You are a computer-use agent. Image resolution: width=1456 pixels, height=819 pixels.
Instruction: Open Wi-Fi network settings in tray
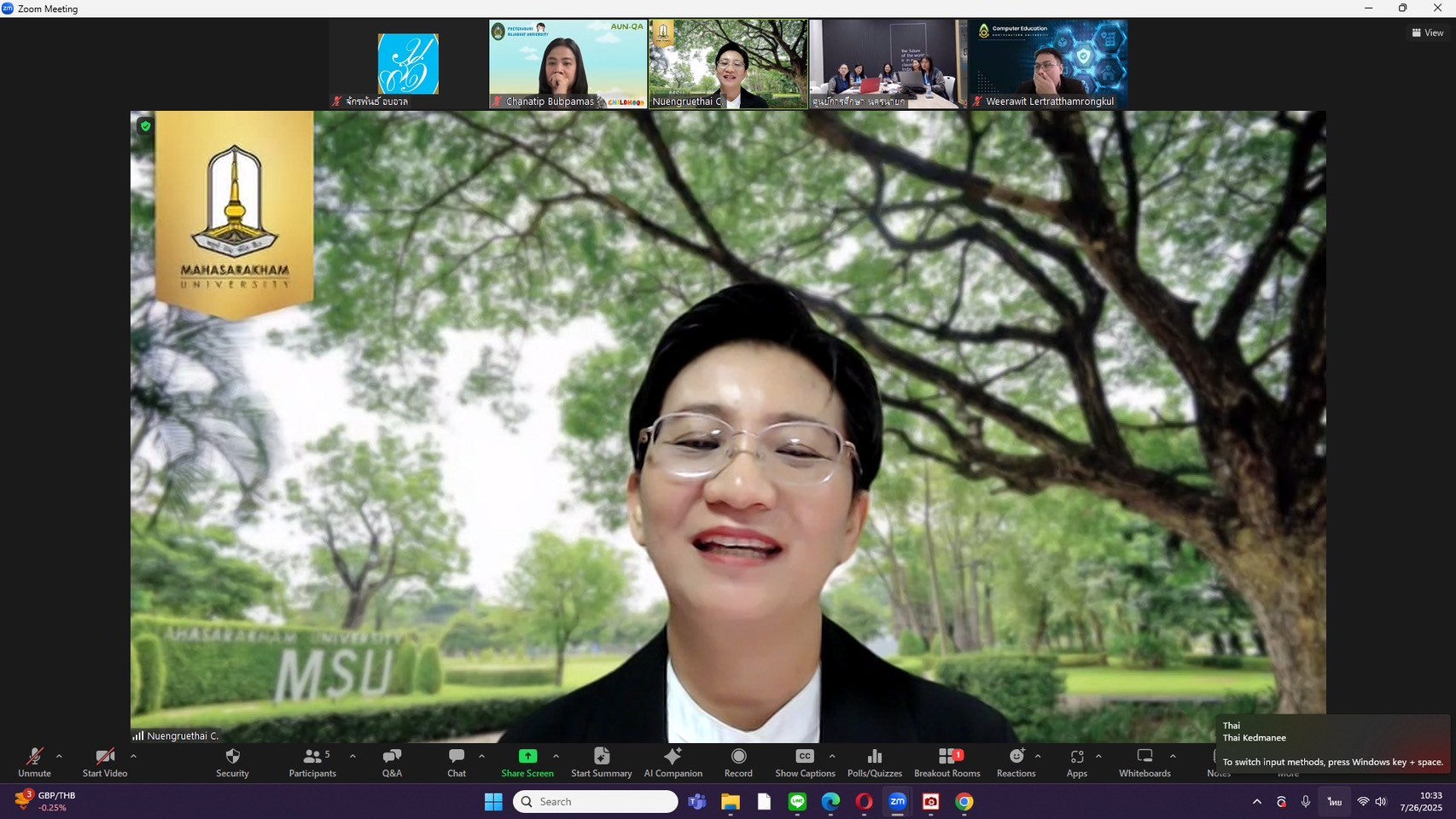click(x=1363, y=802)
